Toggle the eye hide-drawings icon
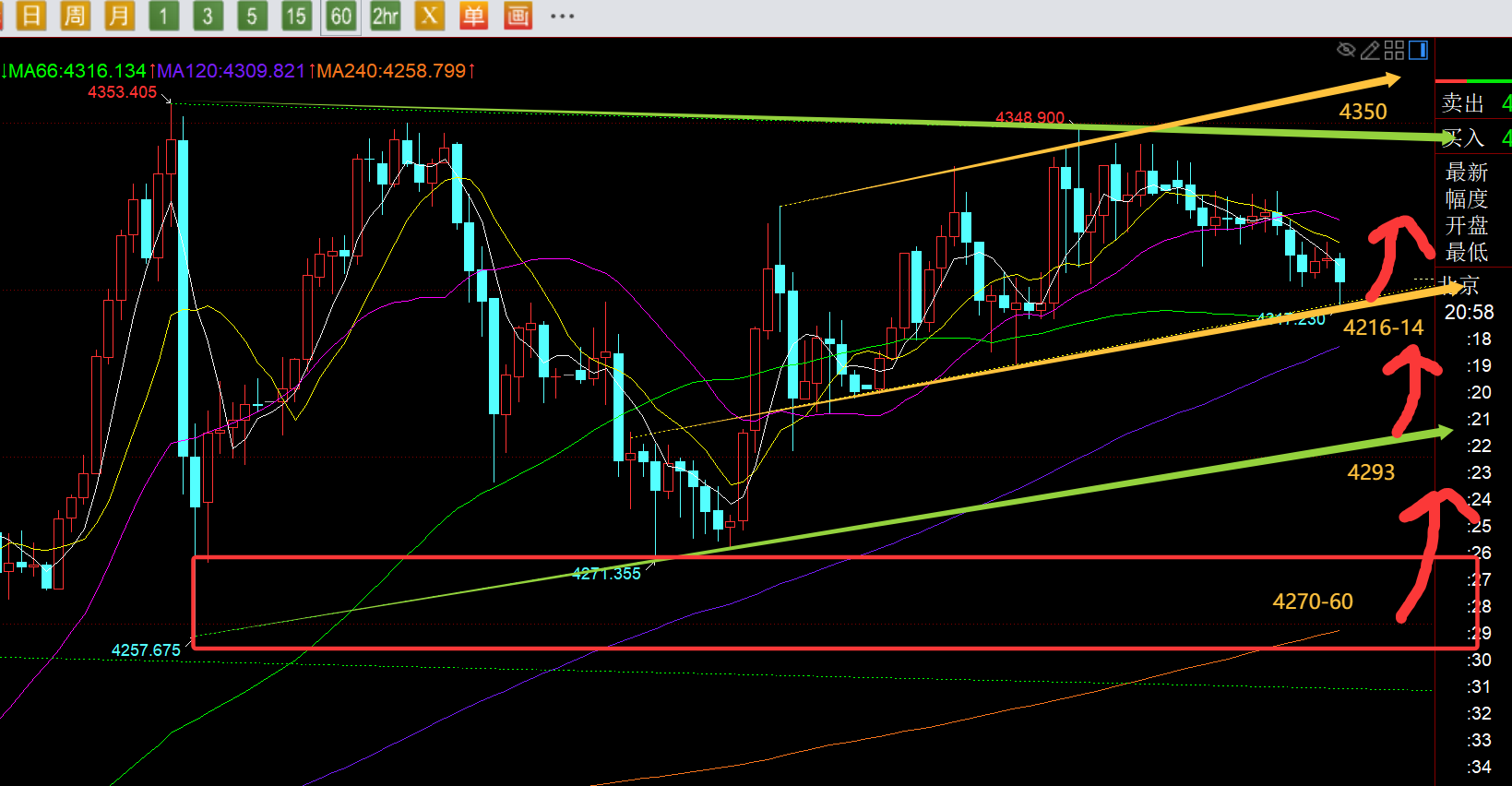Screen dimensions: 1512x786 [x=1346, y=50]
